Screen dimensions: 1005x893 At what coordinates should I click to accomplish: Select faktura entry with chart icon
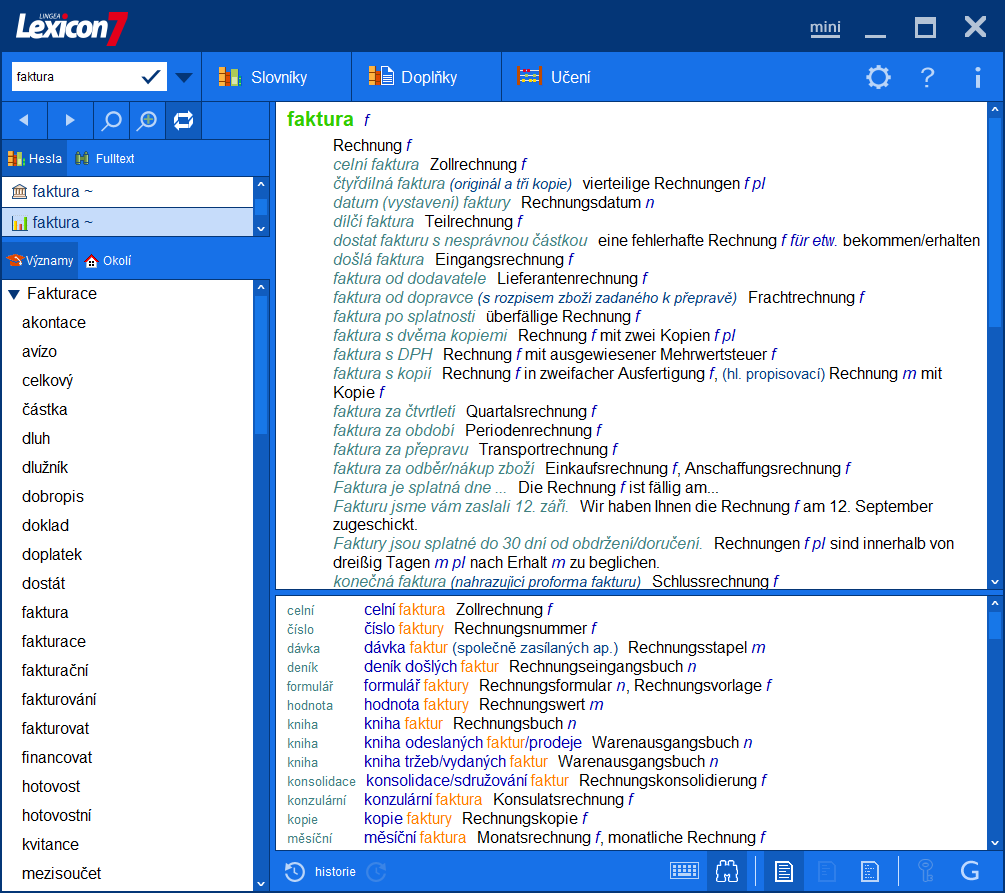128,222
